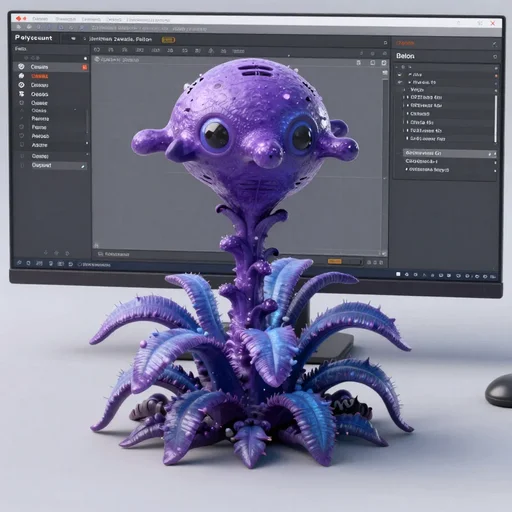Click the white square icon in the bottom-right tray
The height and width of the screenshot is (512, 512).
398,274
